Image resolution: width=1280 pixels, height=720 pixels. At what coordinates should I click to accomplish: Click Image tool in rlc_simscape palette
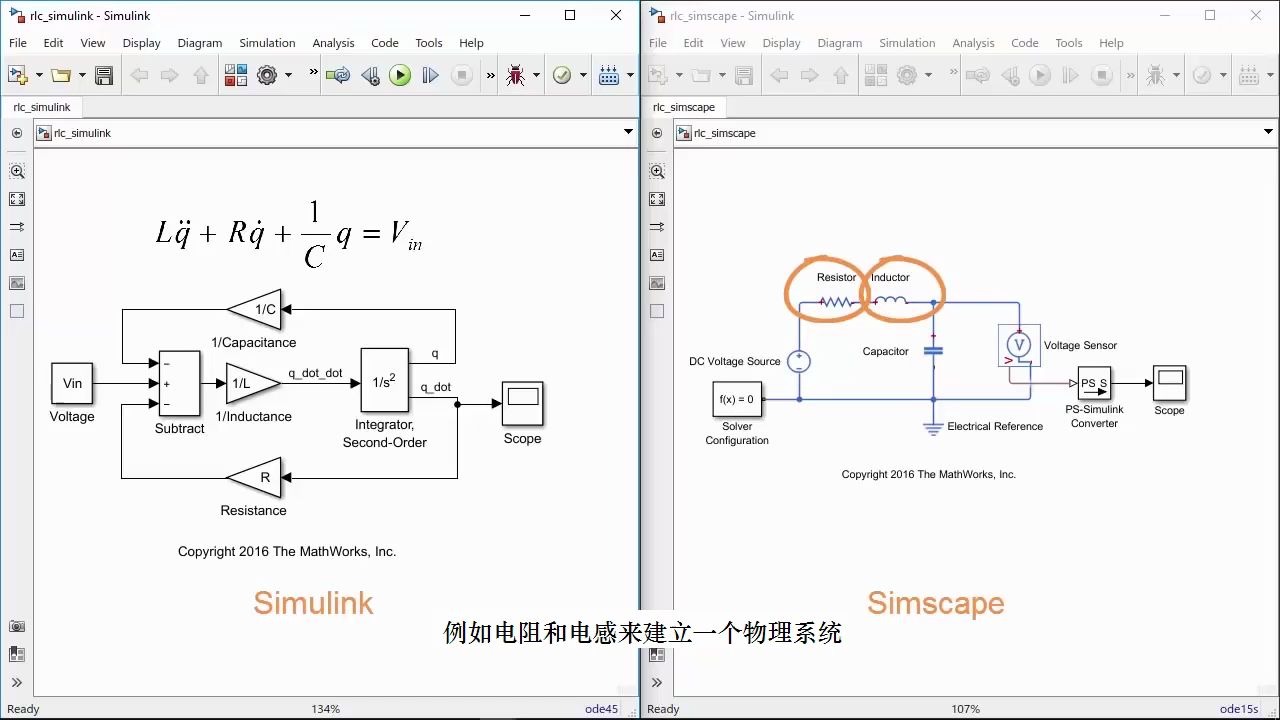(x=657, y=283)
